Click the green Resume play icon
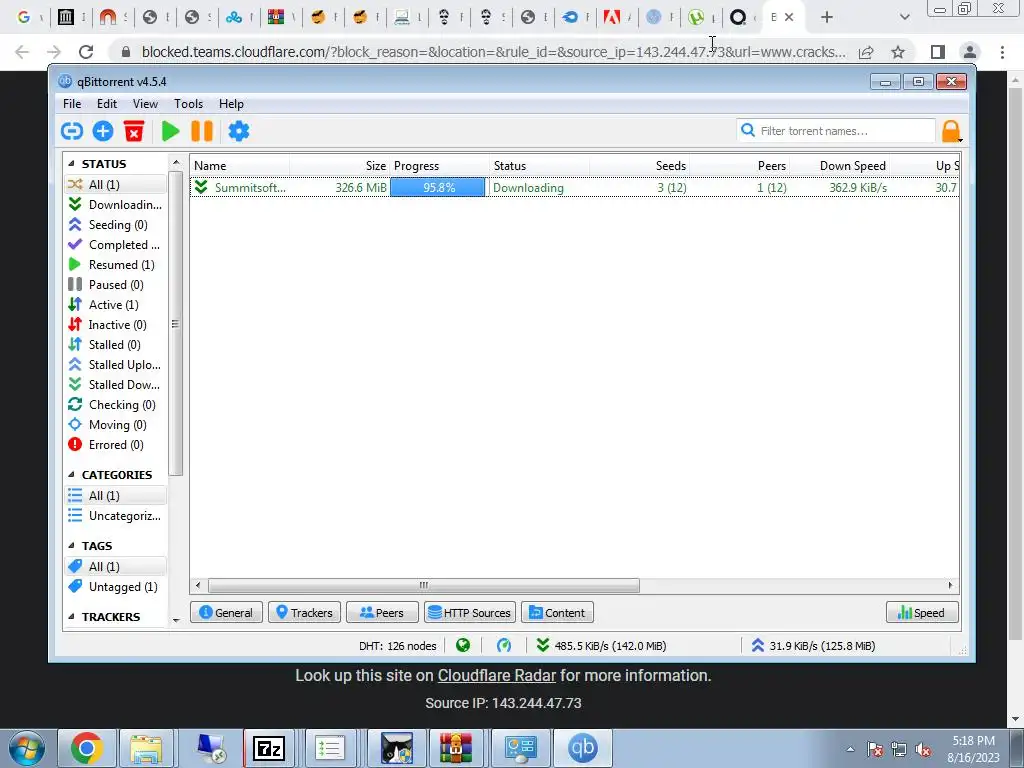 click(x=170, y=131)
